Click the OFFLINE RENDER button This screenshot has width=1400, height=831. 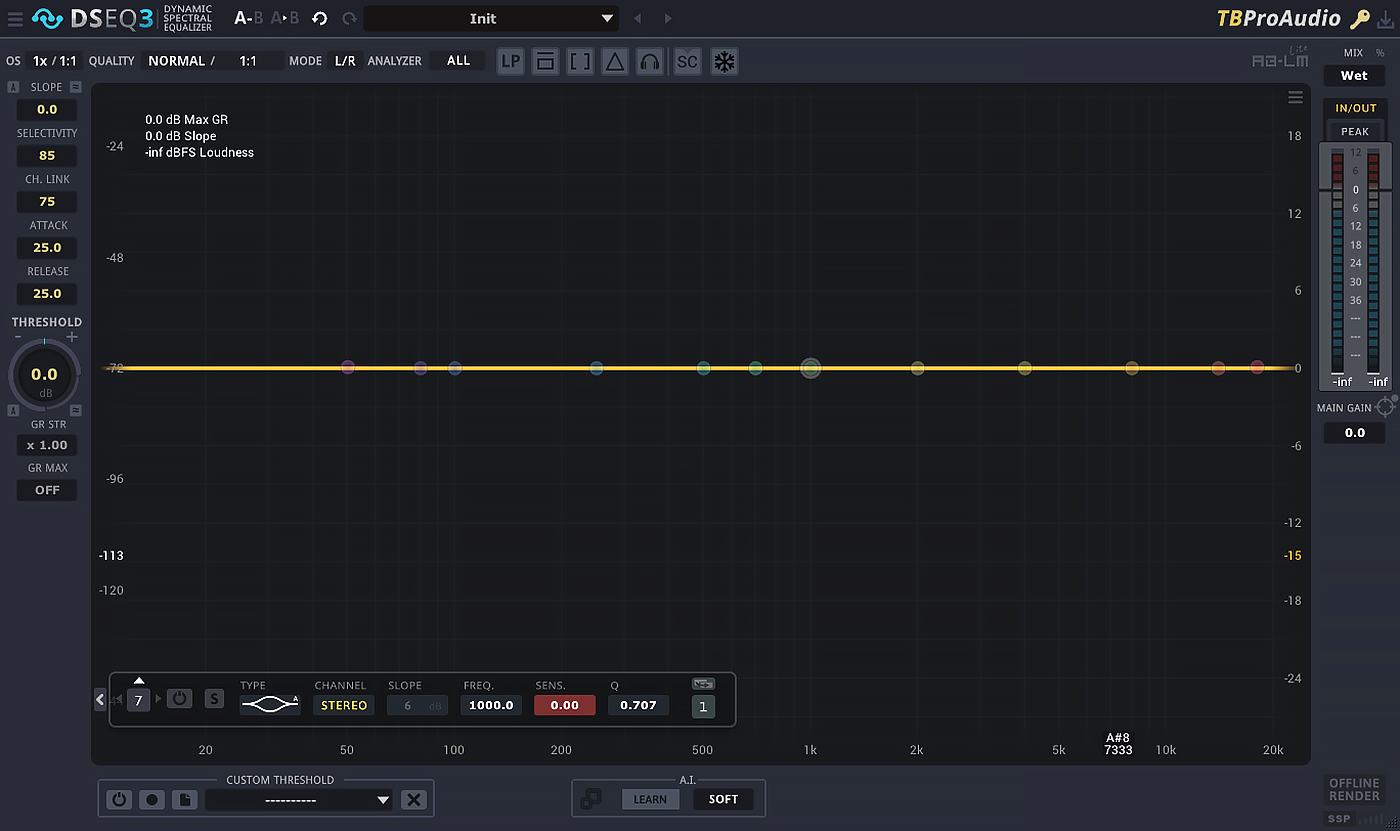1354,790
